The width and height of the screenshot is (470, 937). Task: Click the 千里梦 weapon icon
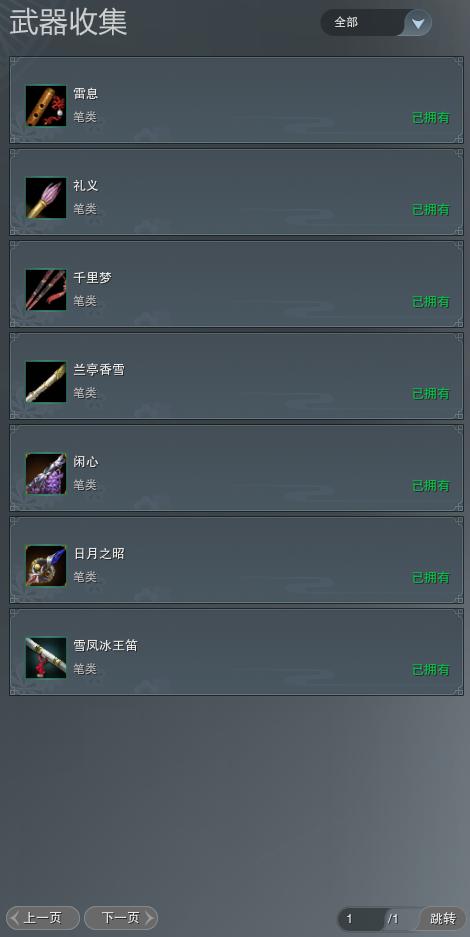(46, 290)
